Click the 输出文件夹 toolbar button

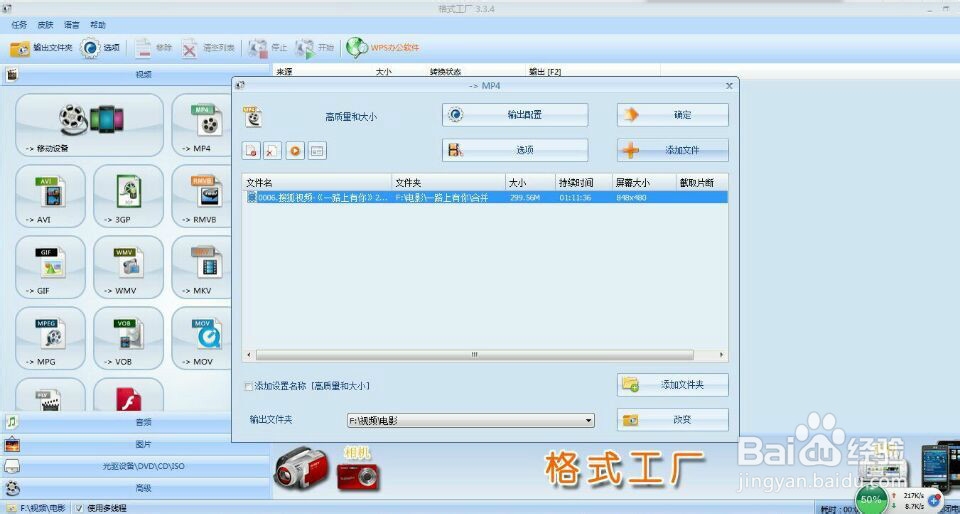pyautogui.click(x=41, y=48)
